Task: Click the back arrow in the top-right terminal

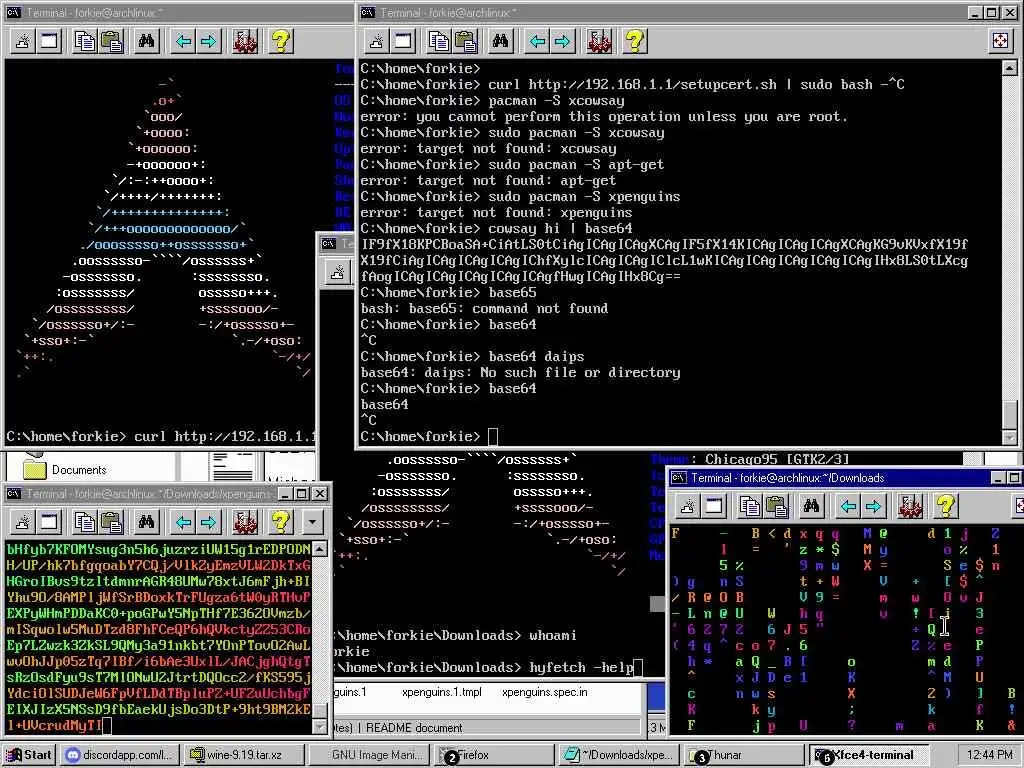Action: coord(537,42)
